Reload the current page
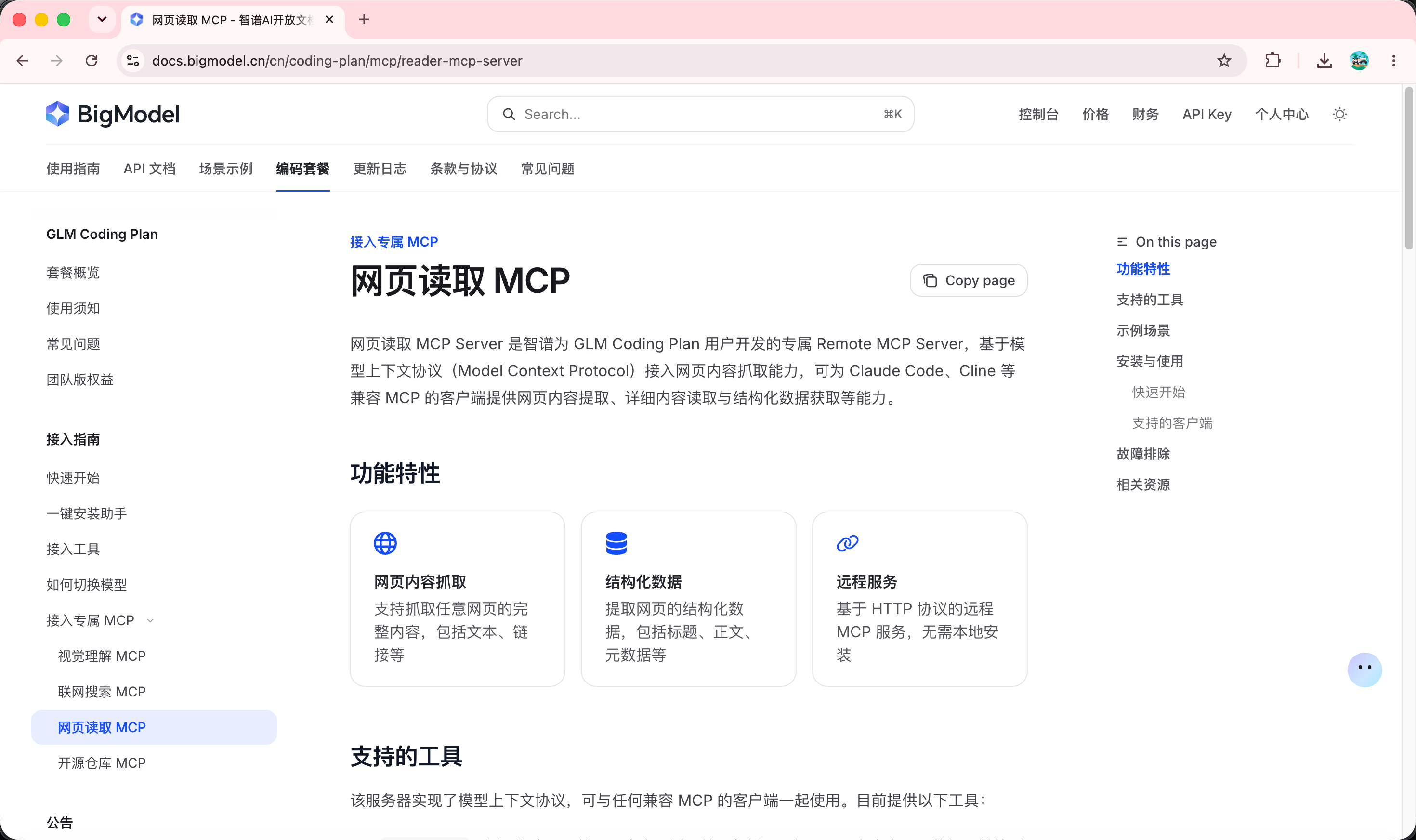Screen dimensions: 1416x840 click(x=91, y=61)
